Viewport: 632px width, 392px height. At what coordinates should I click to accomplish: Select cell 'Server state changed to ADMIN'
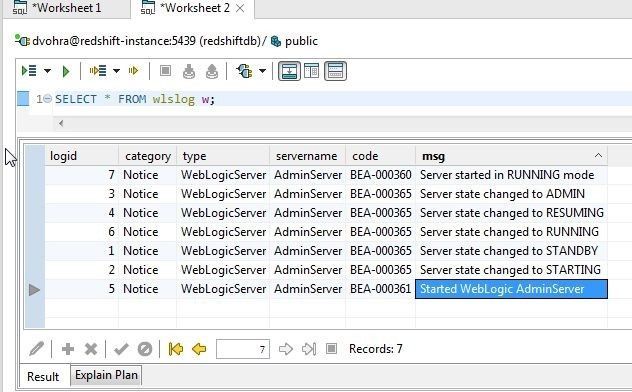511,194
